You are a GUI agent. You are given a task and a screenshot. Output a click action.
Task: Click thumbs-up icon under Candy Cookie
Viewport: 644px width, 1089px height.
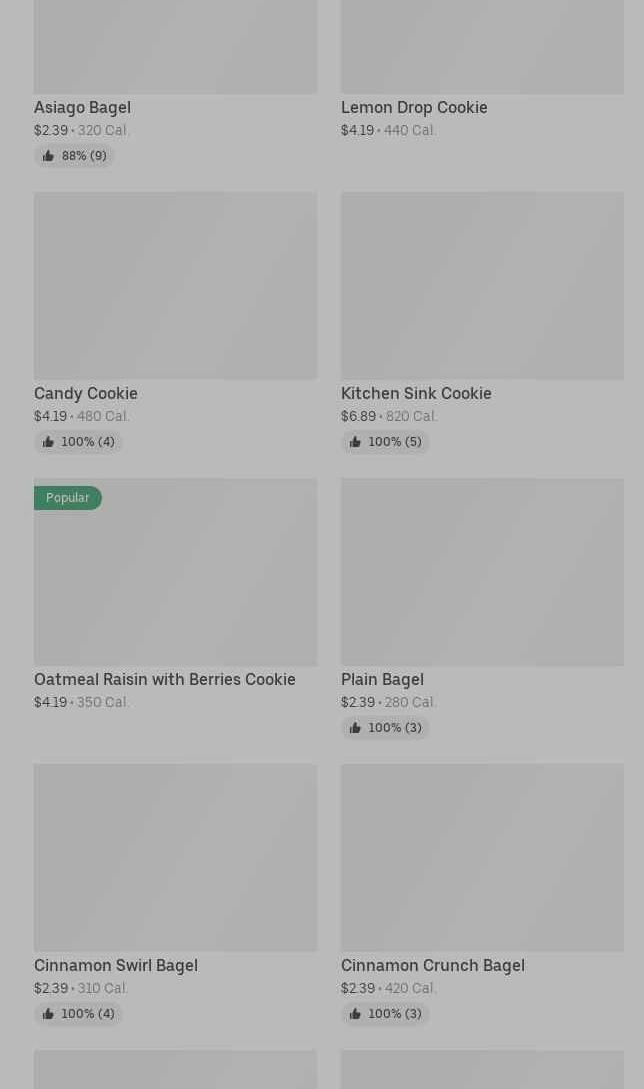48,442
